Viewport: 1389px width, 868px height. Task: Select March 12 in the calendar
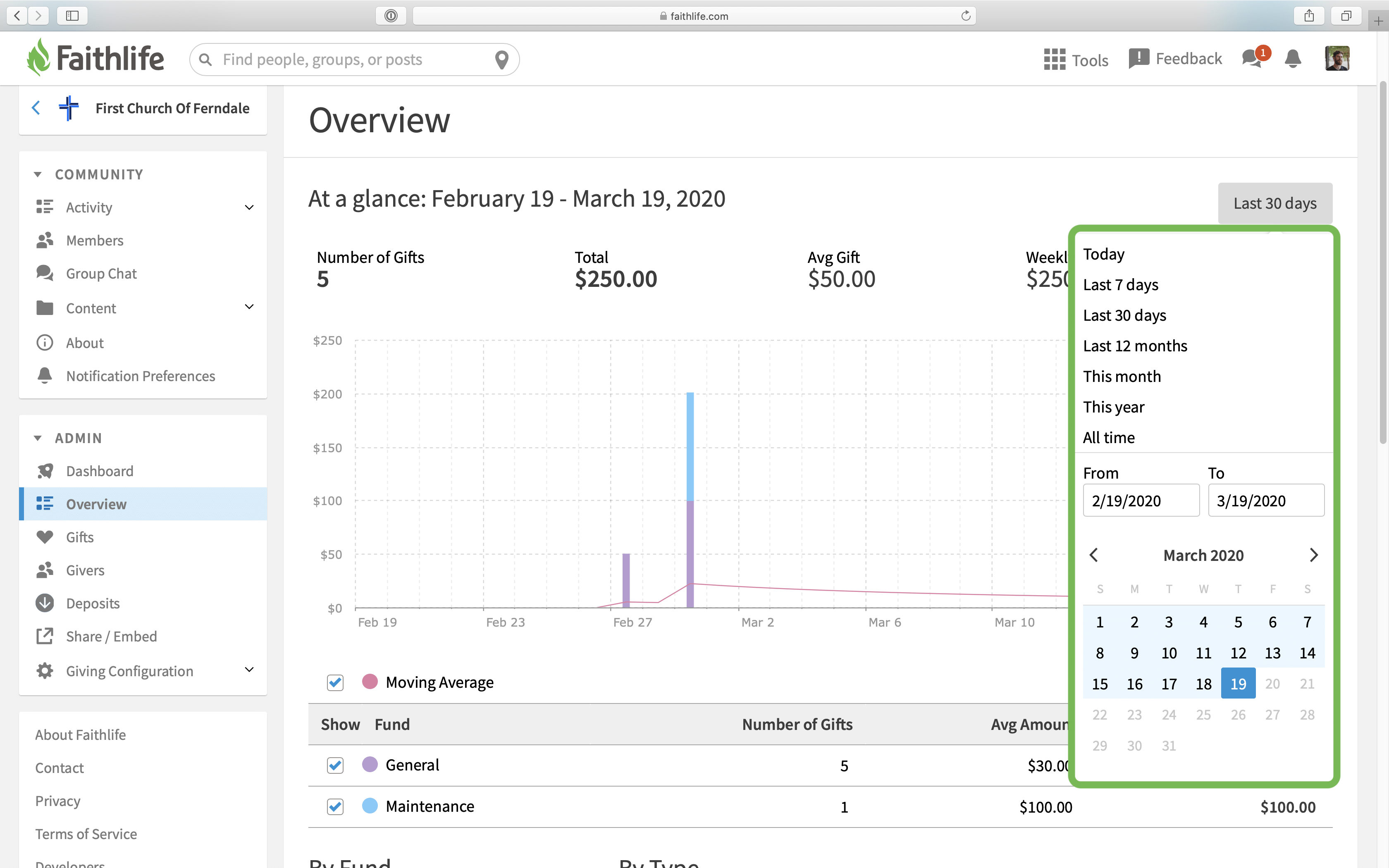(x=1238, y=653)
